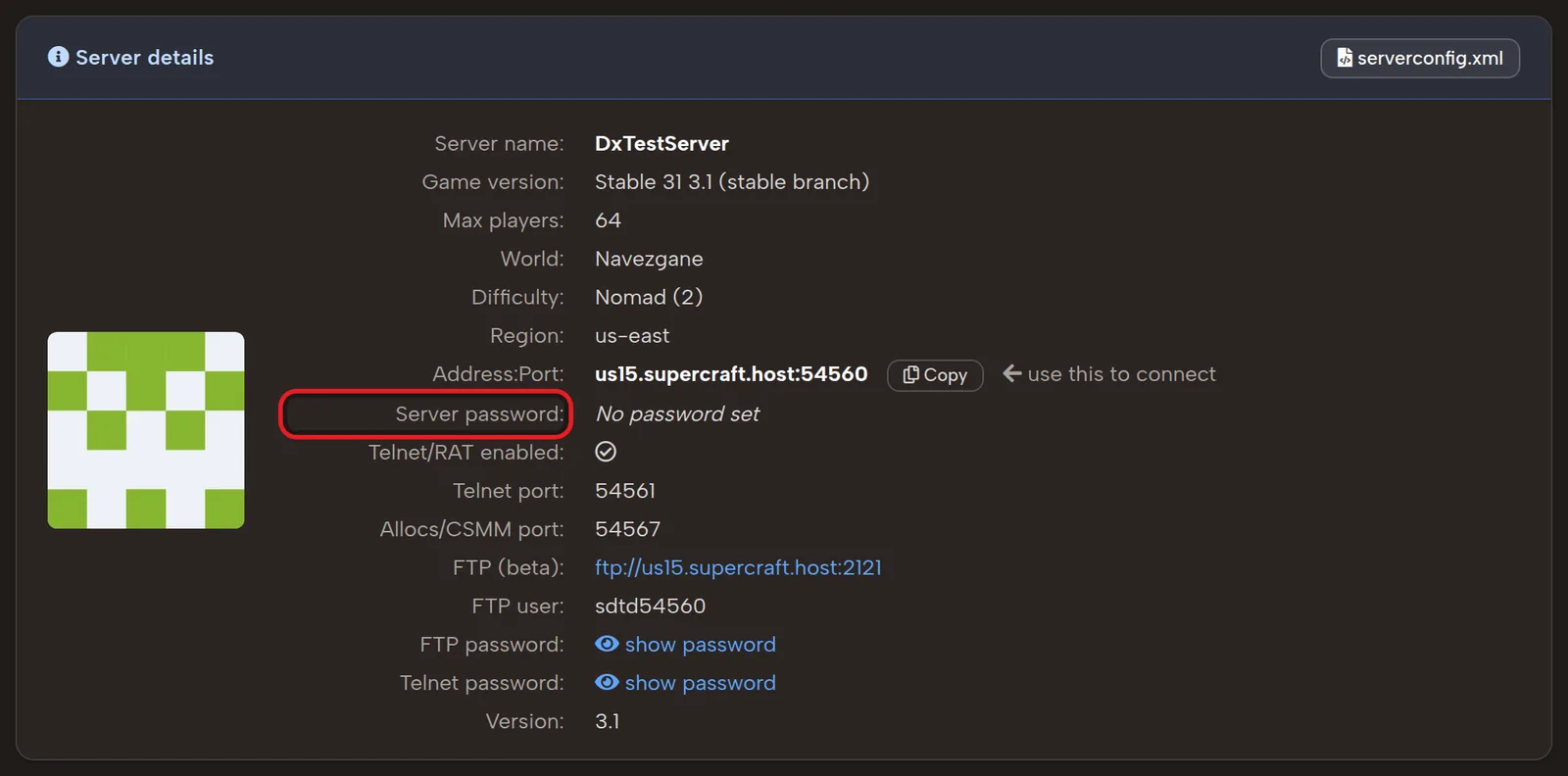The image size is (1568, 776).
Task: Click the Allocs/CSMM port value 54567
Action: (x=627, y=529)
